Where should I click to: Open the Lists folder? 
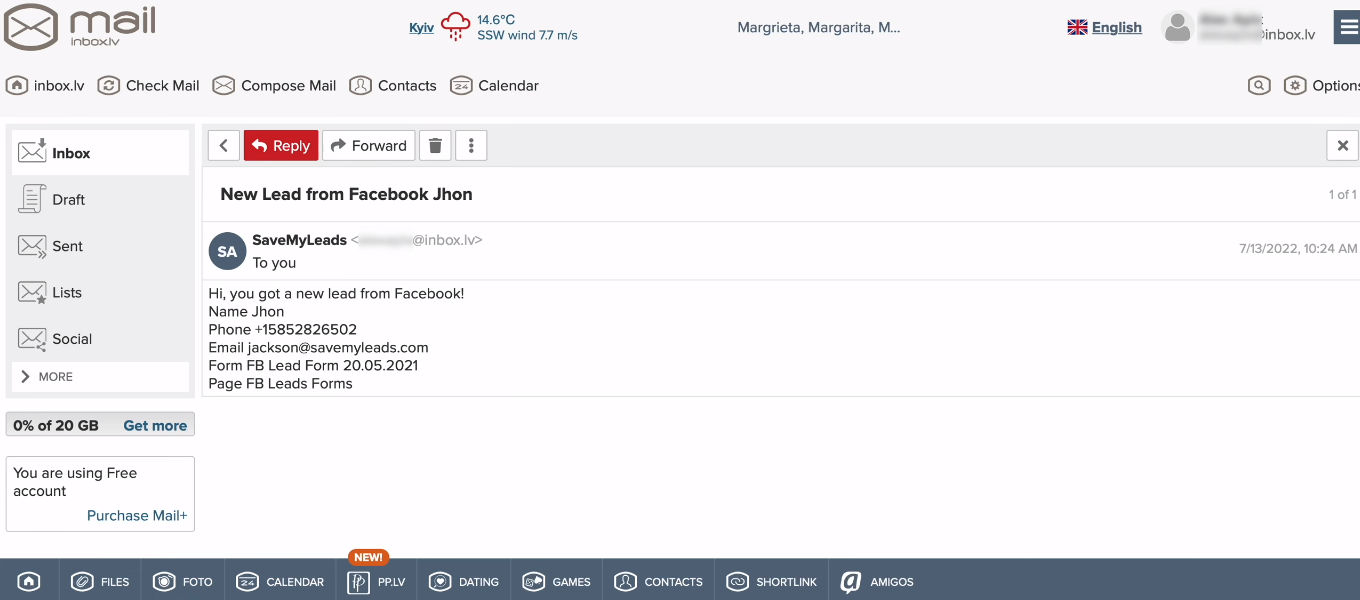(100, 292)
